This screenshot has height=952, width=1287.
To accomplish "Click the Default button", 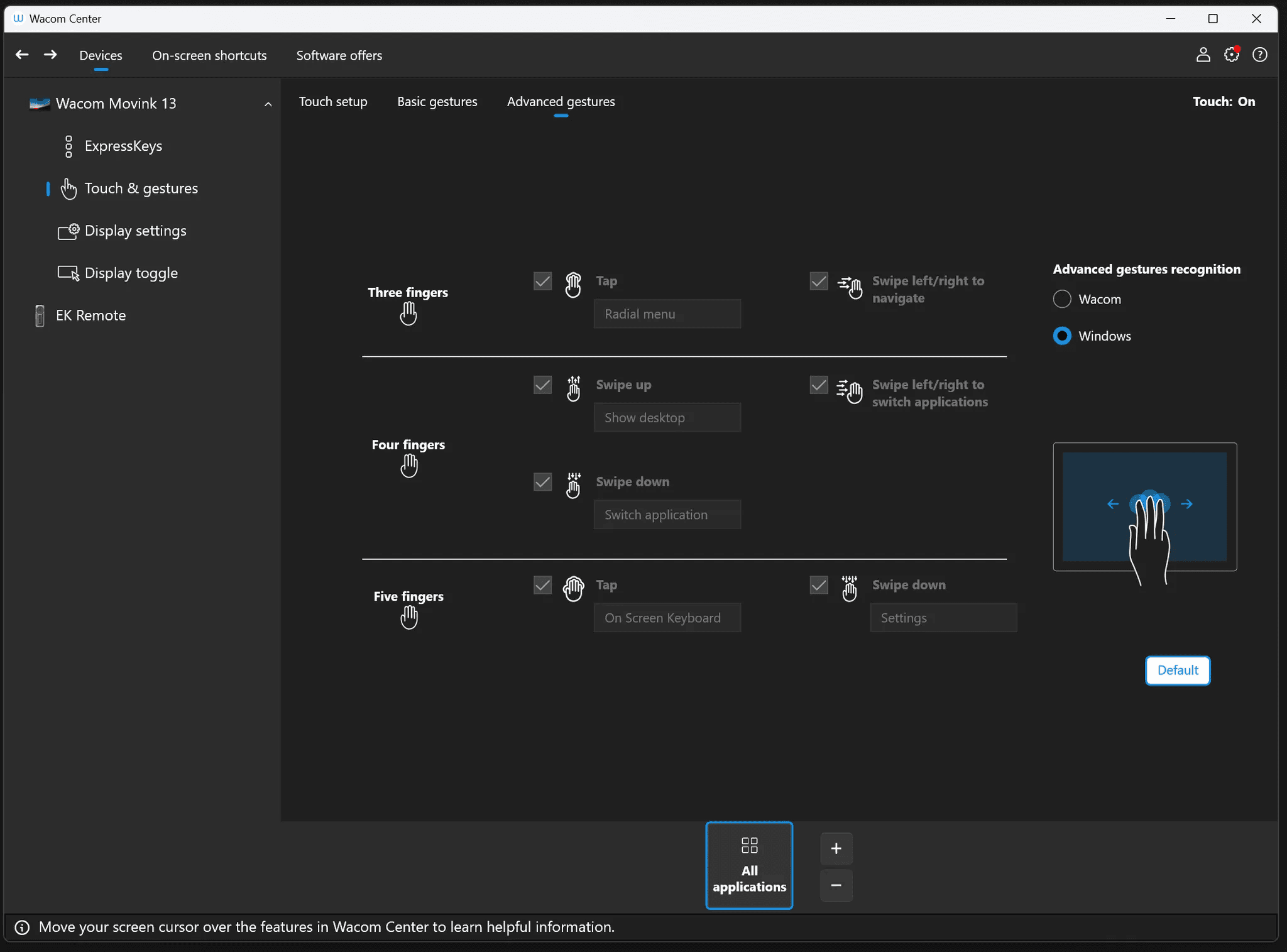I will [x=1177, y=670].
